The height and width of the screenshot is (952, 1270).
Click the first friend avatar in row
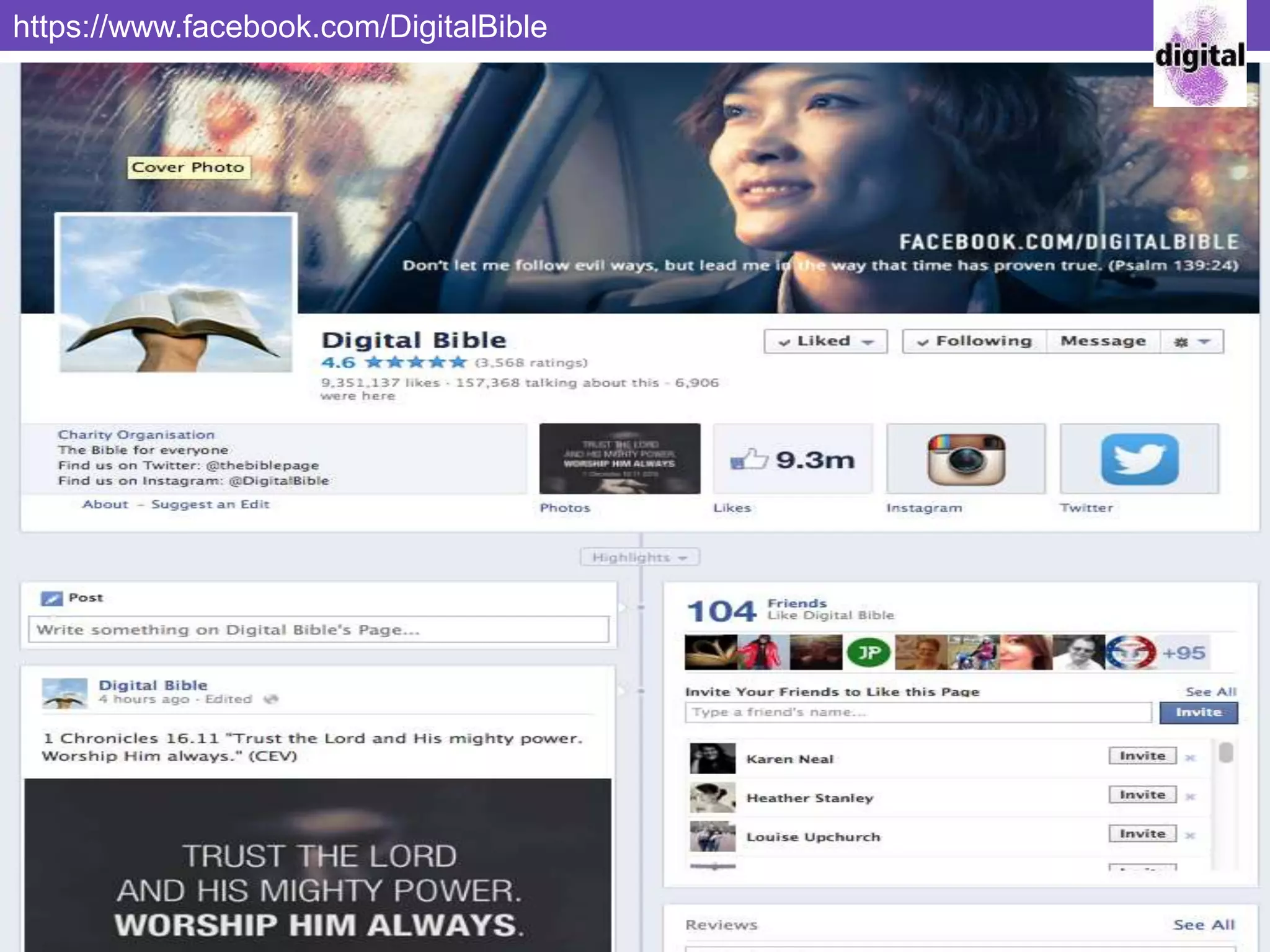point(711,652)
